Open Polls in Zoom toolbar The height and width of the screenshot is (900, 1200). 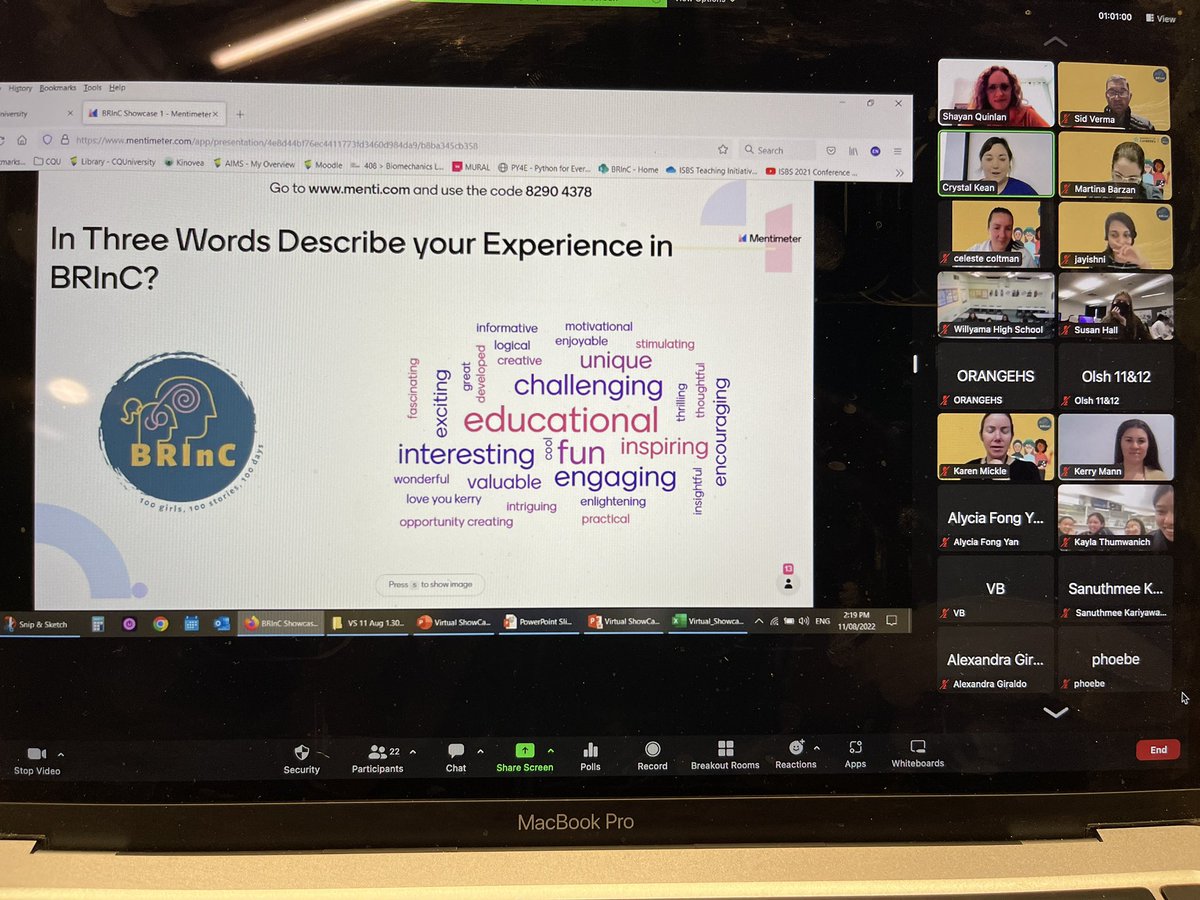(590, 758)
